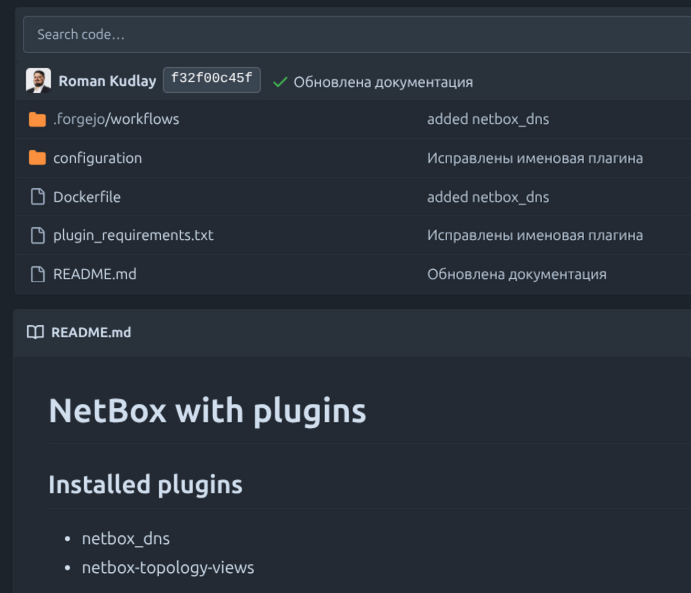
Task: Open Dockerfile's added netbox_dns commit message
Action: pos(488,197)
